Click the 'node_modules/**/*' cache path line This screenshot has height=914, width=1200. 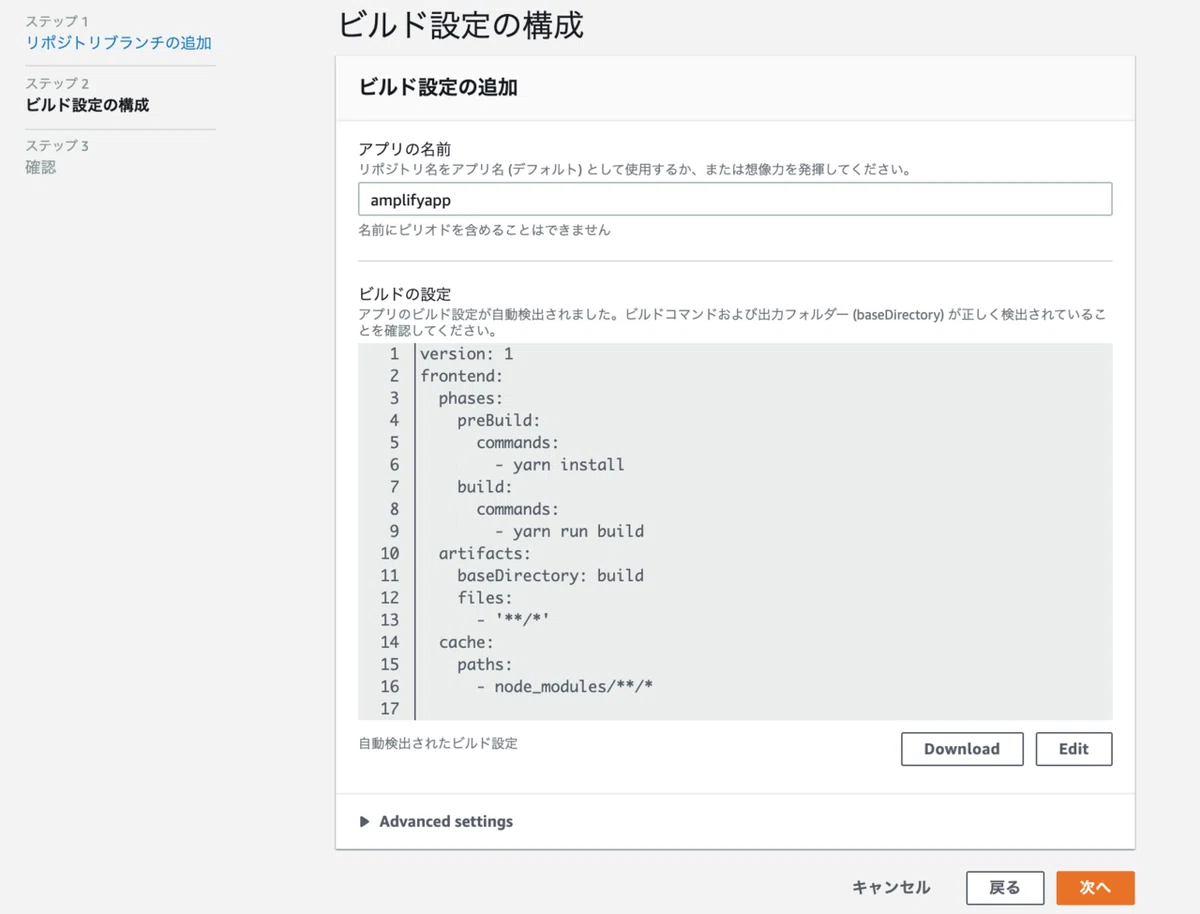click(x=565, y=686)
